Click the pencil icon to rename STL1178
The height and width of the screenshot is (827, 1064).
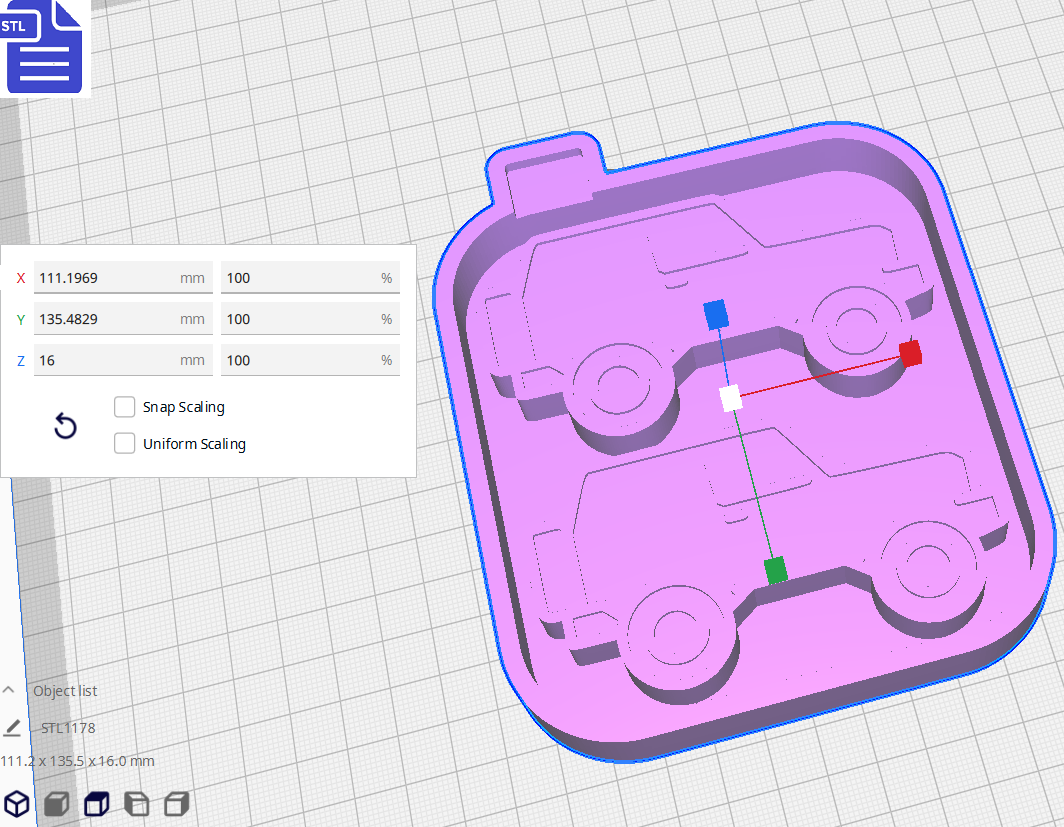pos(12,727)
